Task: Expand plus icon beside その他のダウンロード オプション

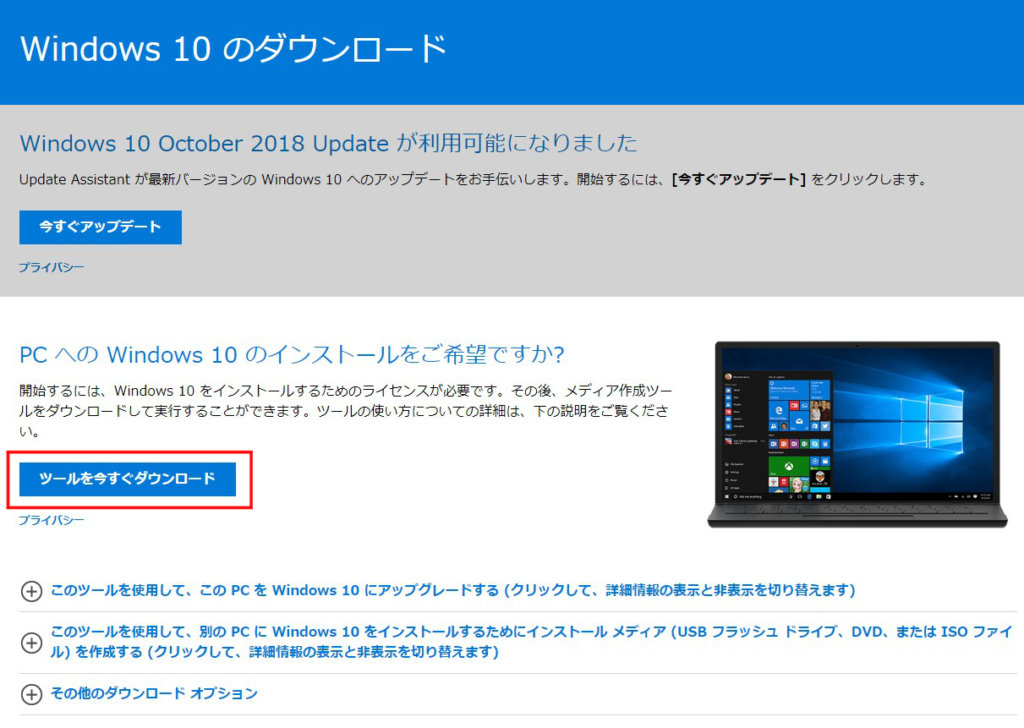Action: click(31, 694)
